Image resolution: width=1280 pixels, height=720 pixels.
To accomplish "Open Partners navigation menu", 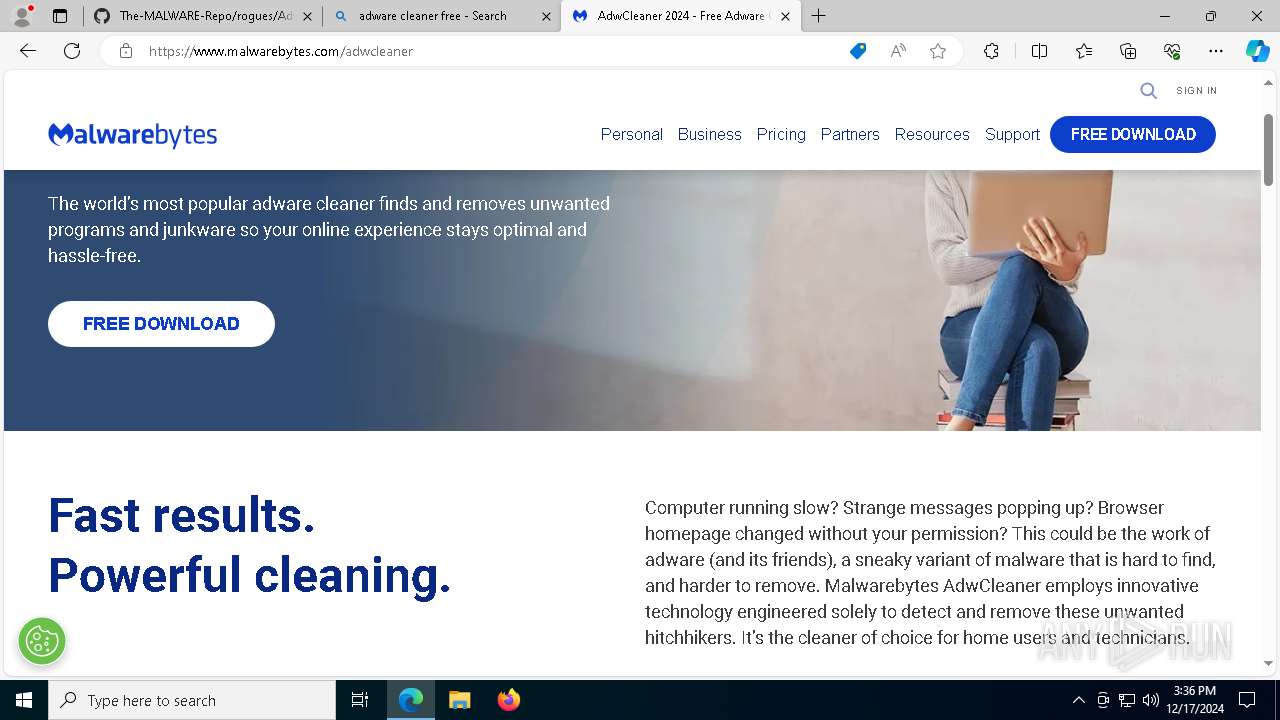I will 850,135.
